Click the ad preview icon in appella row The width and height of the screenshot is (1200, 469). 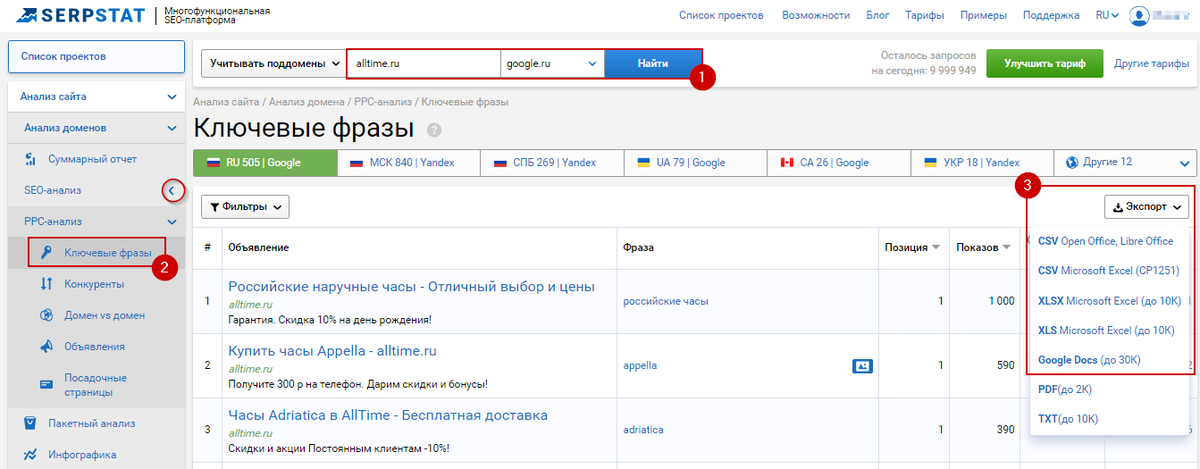coord(862,366)
